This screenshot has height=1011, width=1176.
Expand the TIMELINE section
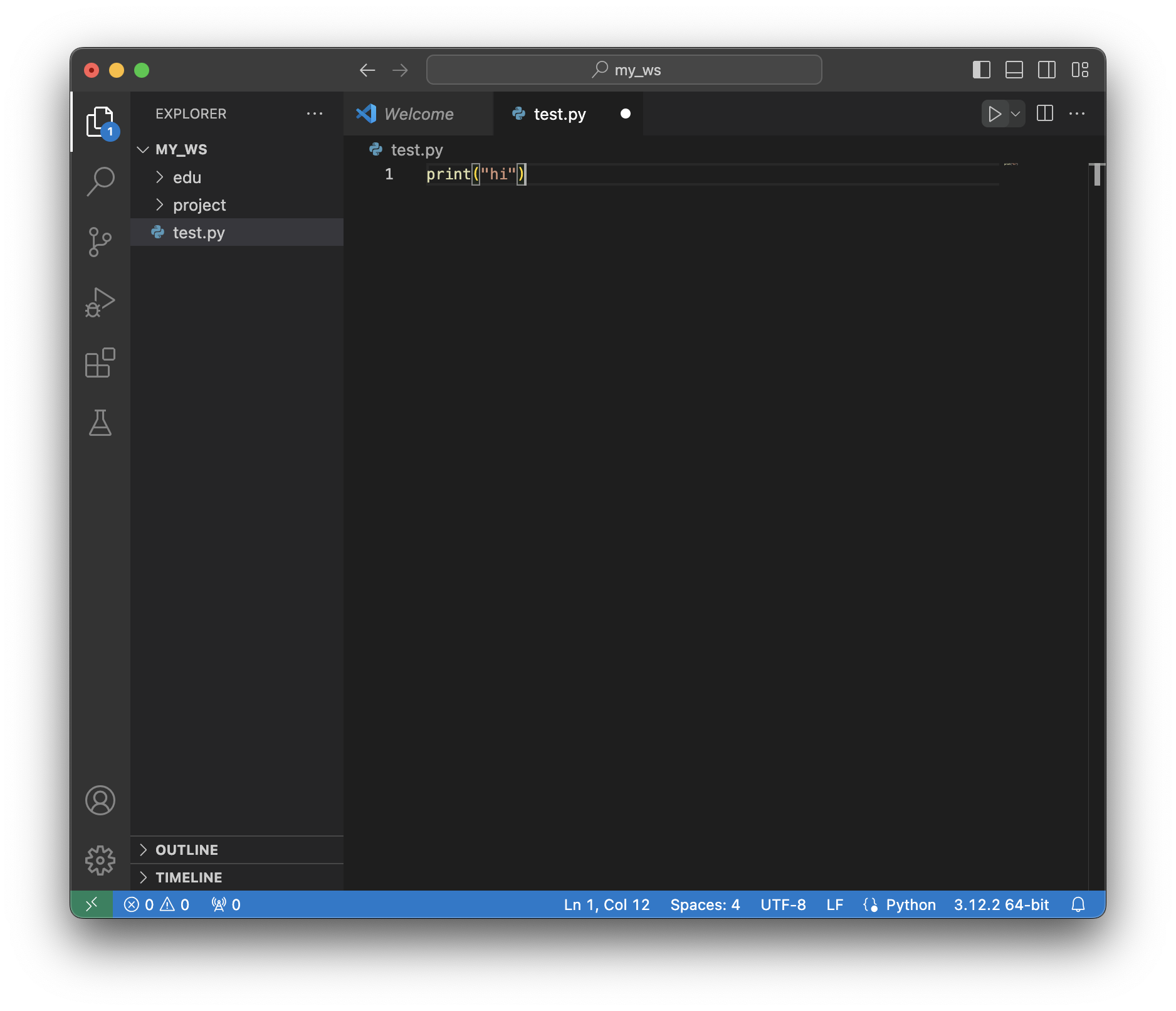(x=237, y=877)
